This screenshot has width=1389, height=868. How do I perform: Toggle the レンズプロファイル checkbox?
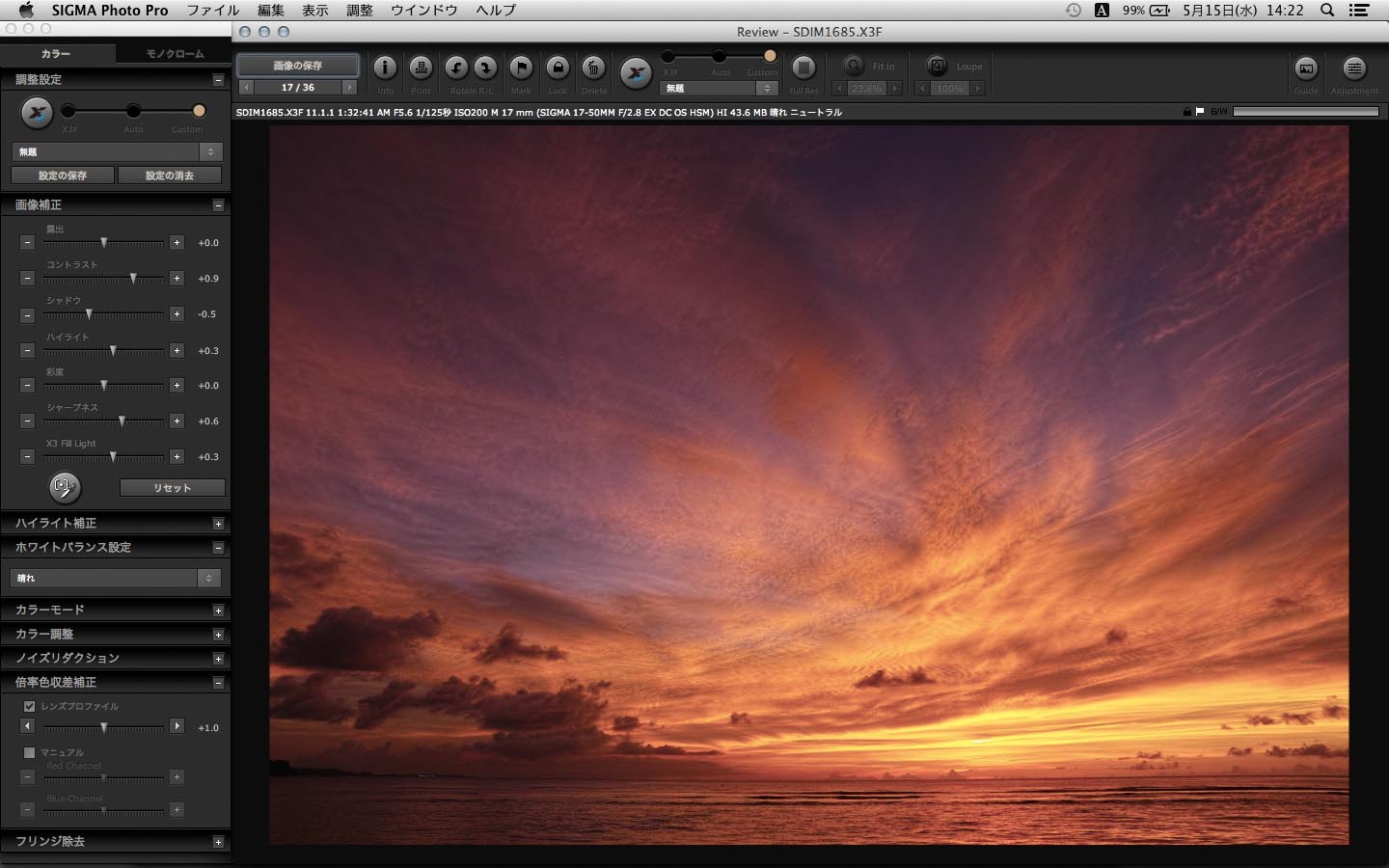(x=29, y=706)
